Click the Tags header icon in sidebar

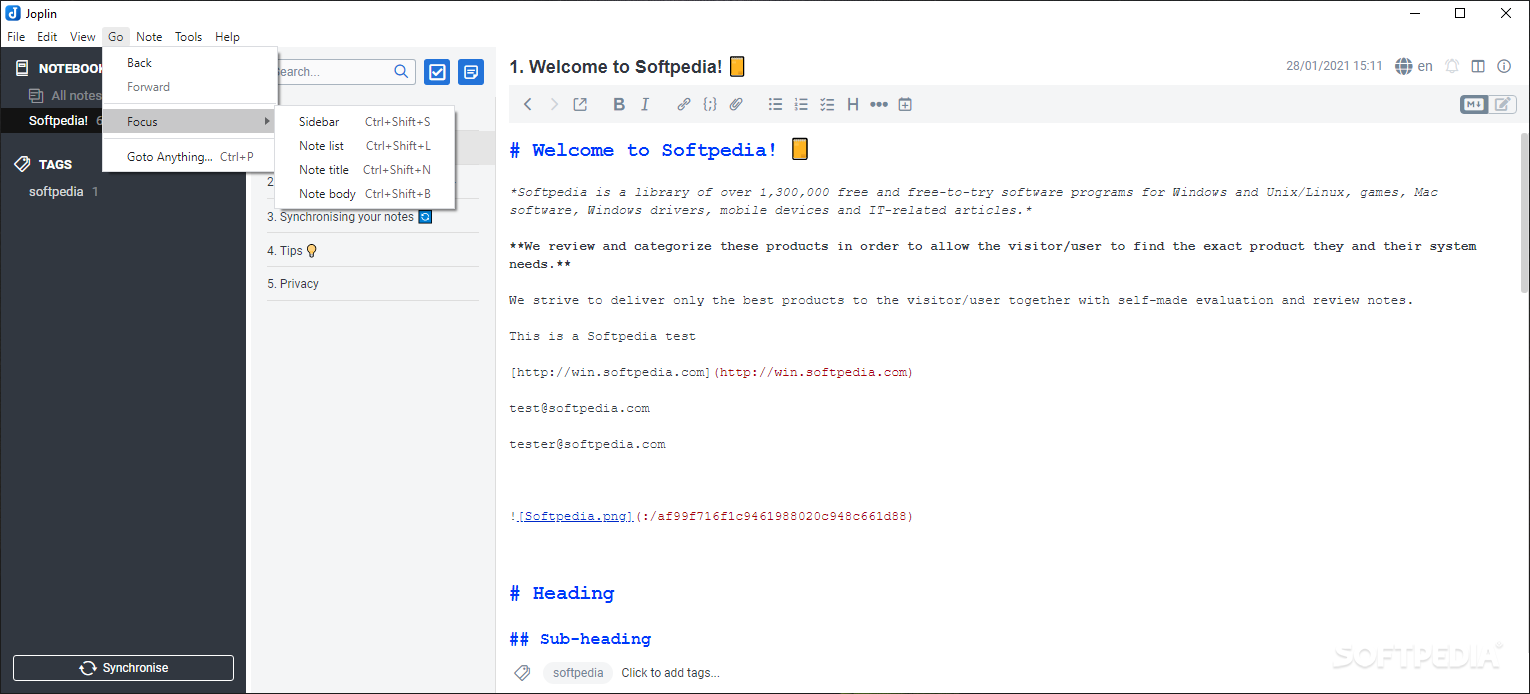[22, 164]
